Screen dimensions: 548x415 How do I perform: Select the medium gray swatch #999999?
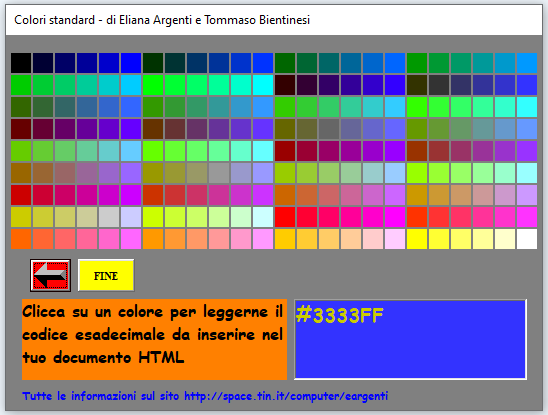click(x=219, y=173)
